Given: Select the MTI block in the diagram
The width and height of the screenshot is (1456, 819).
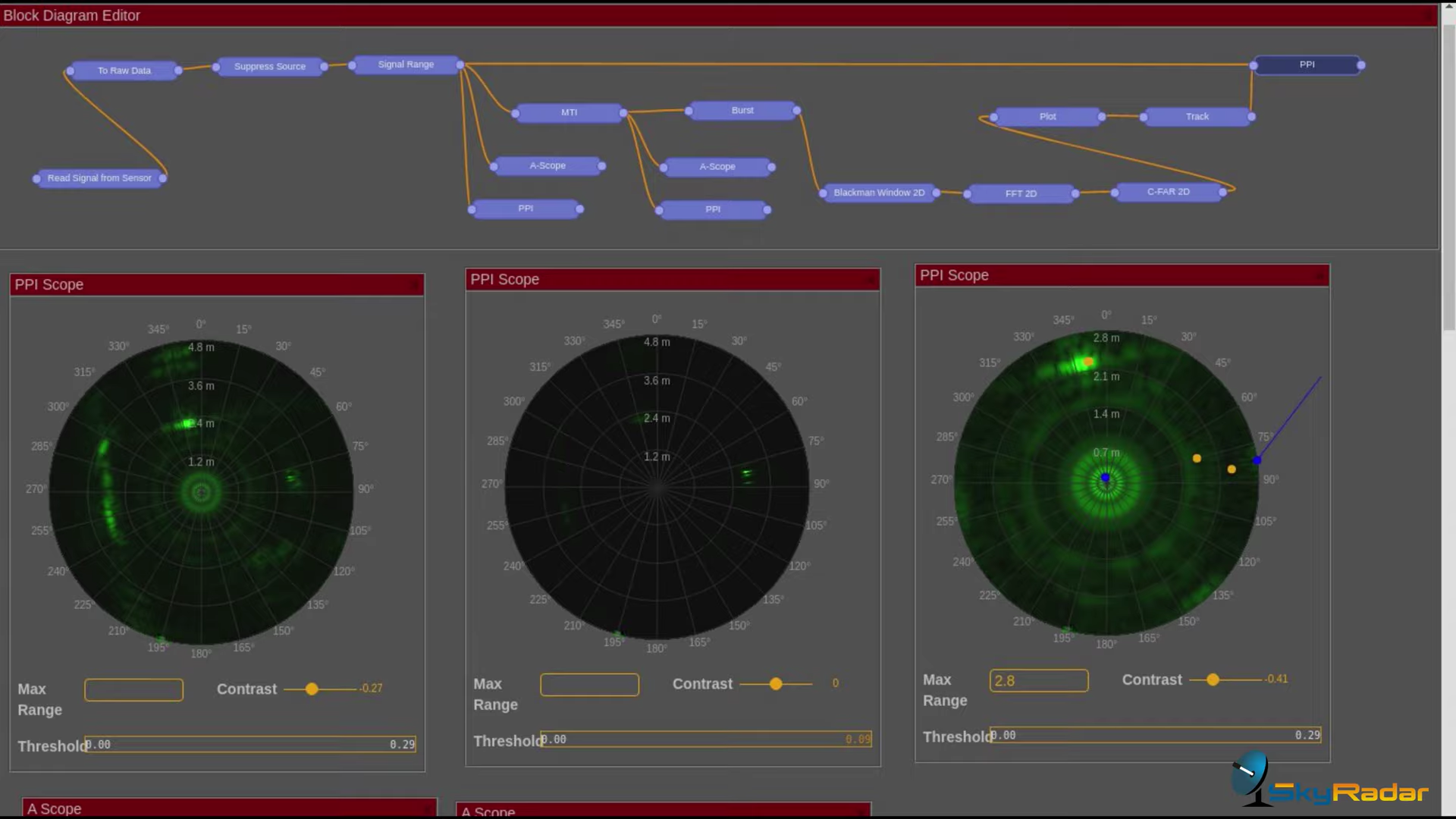Looking at the screenshot, I should [x=569, y=112].
